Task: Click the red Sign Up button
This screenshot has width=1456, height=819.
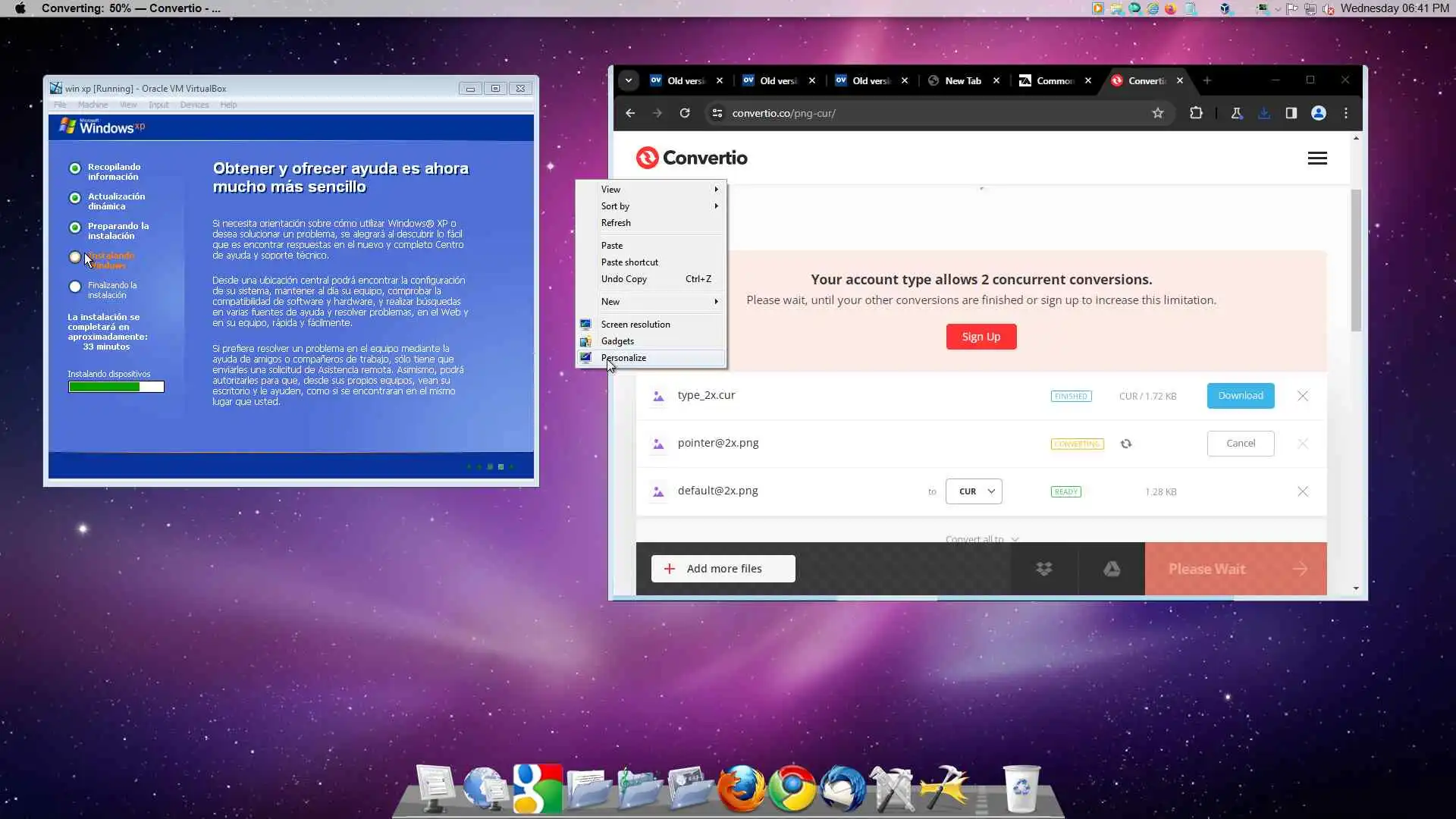Action: [981, 337]
